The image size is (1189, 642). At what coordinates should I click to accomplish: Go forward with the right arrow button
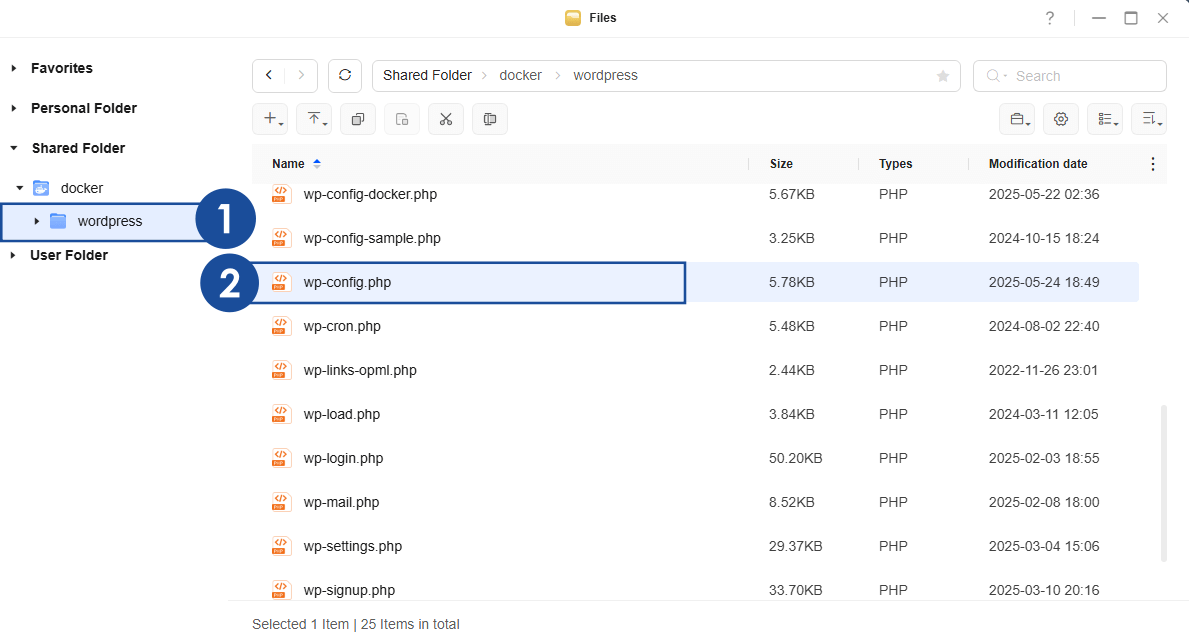[301, 75]
